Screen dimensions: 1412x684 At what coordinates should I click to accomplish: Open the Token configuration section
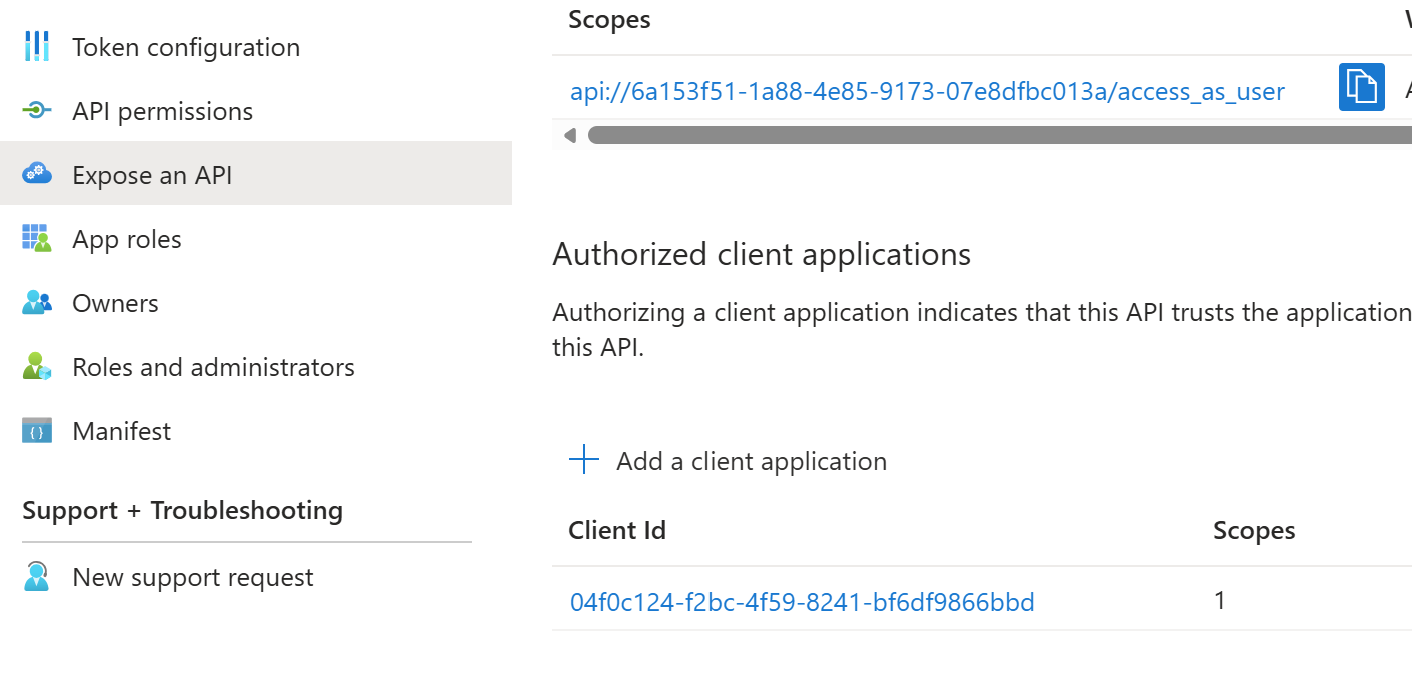tap(186, 46)
